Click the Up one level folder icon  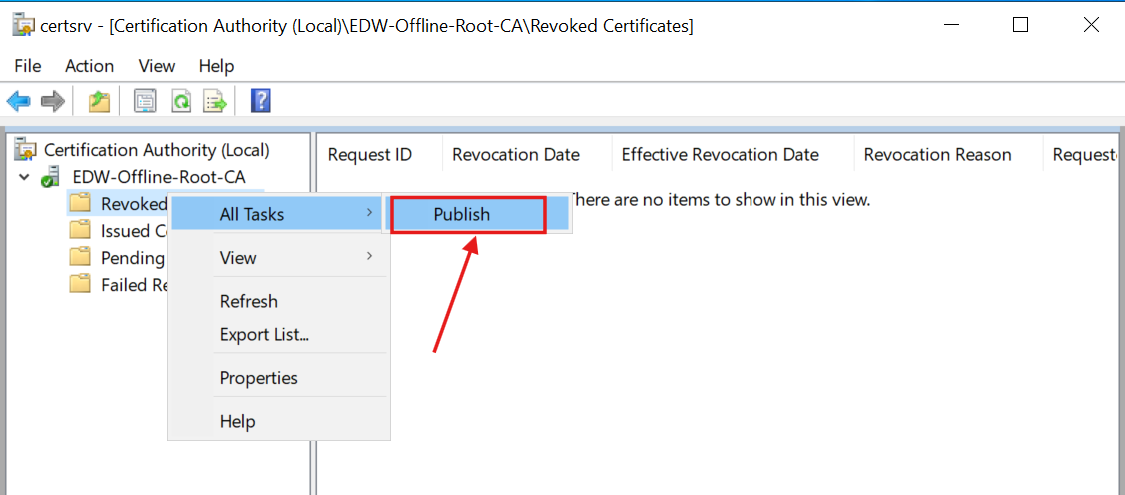click(x=99, y=101)
